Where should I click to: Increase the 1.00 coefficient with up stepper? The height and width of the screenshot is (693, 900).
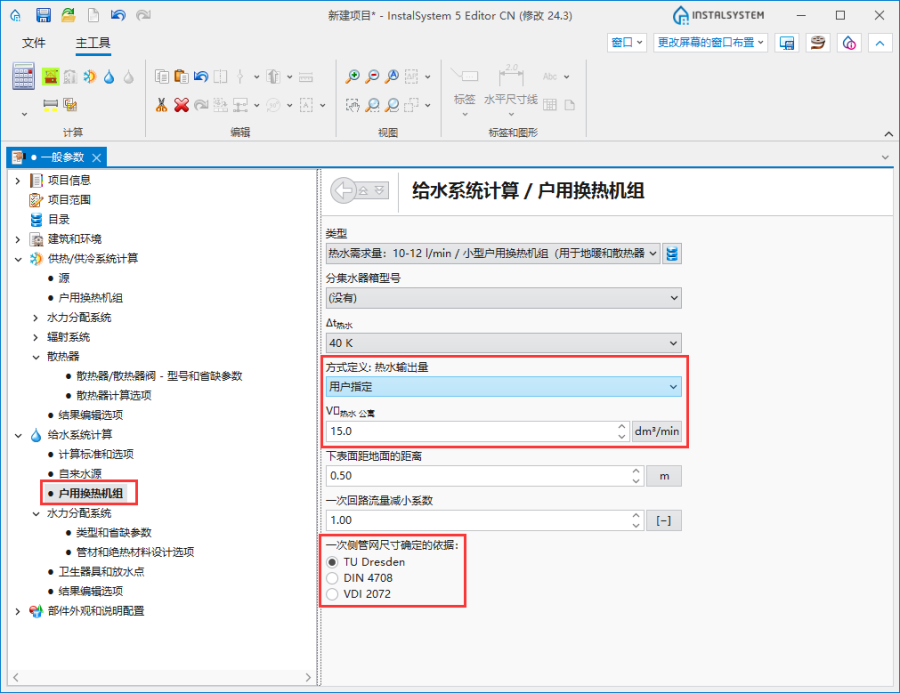pyautogui.click(x=636, y=516)
